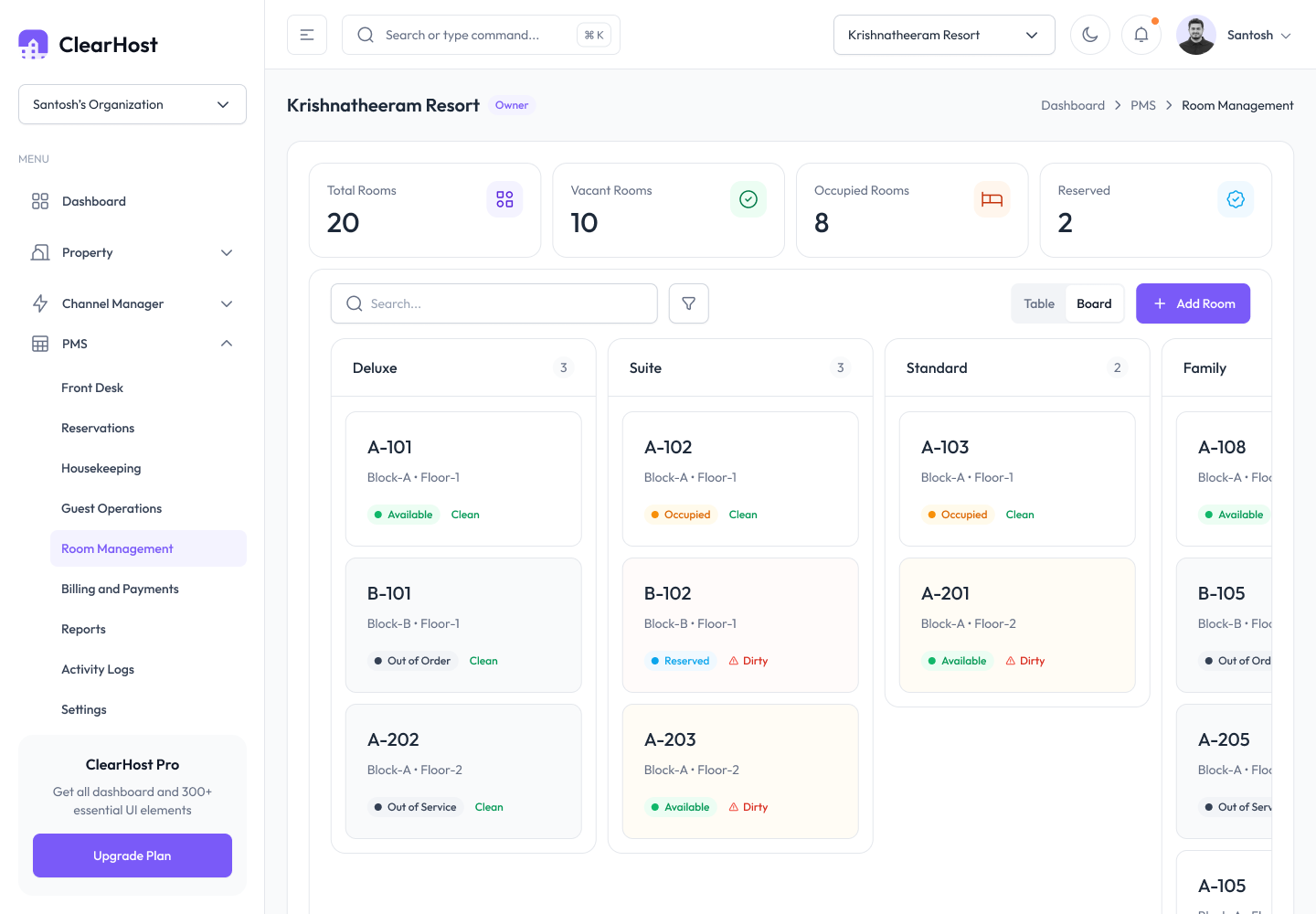
Task: Click the Total Rooms grid icon
Action: click(504, 199)
